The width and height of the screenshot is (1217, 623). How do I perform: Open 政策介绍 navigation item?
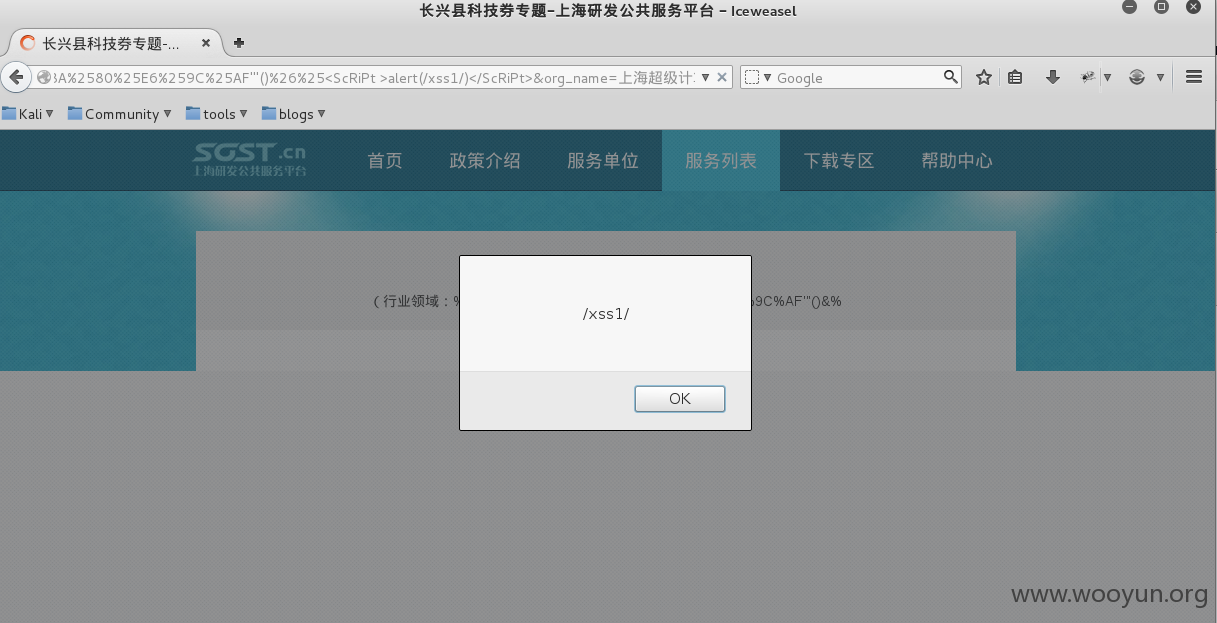(x=485, y=161)
